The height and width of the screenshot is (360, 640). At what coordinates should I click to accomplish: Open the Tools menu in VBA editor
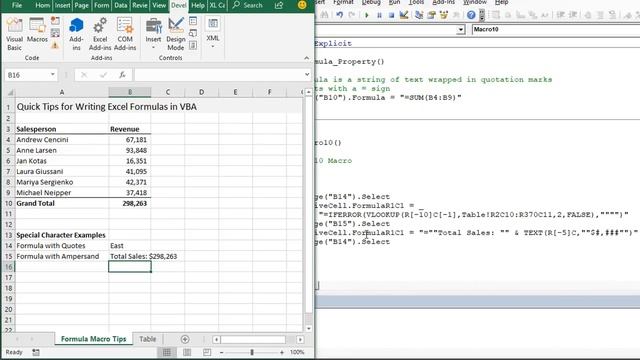[x=416, y=2]
